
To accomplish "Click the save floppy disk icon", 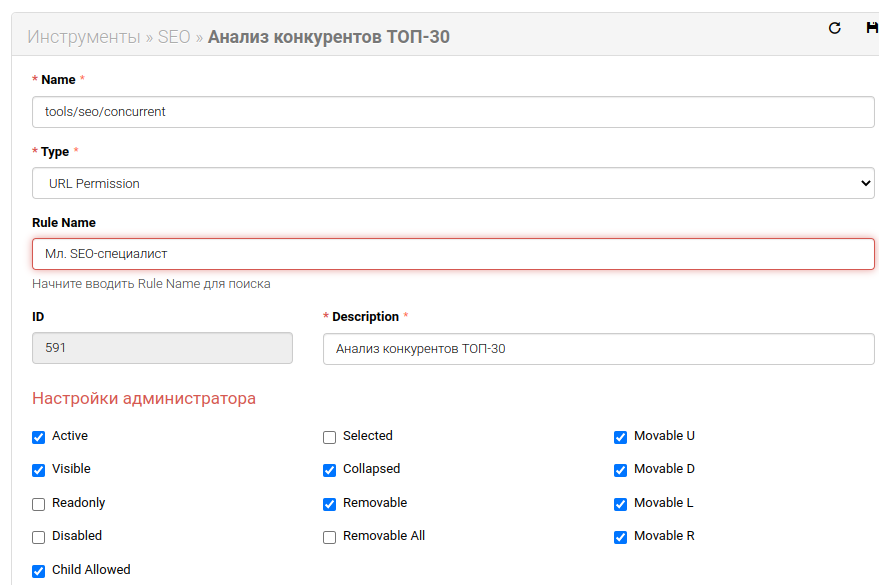I will pos(871,28).
